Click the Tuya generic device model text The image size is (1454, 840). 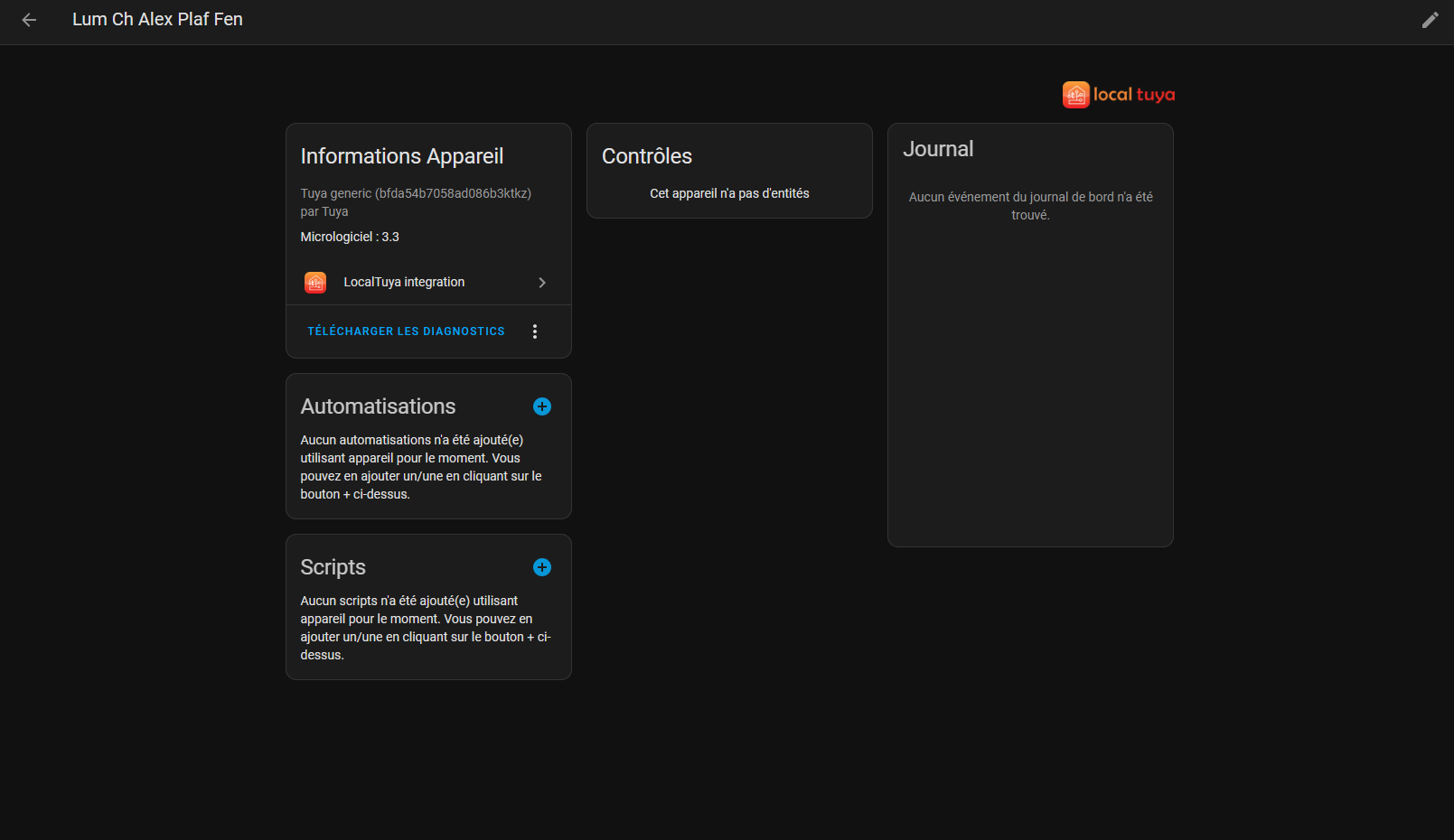416,193
